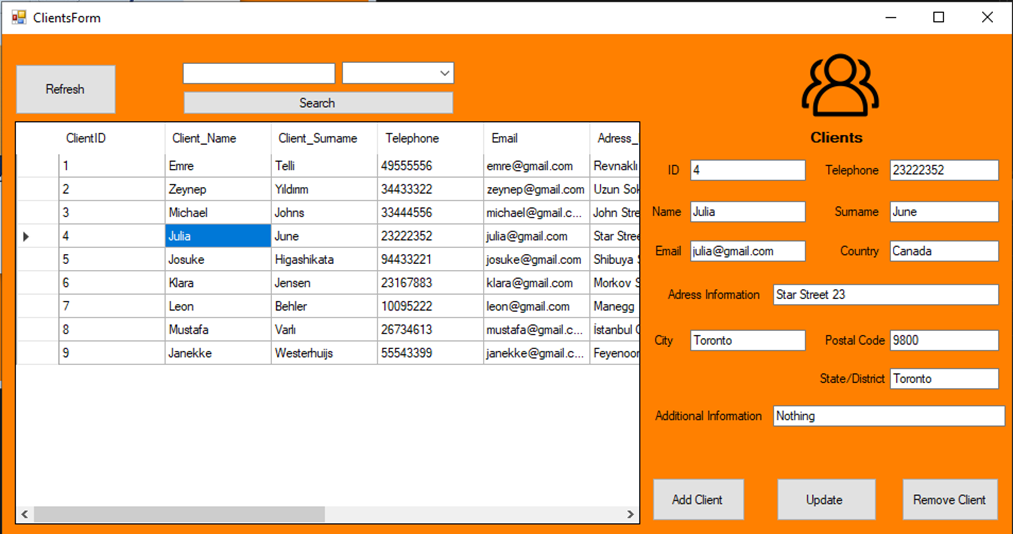Image resolution: width=1013 pixels, height=534 pixels.
Task: Select the row header of Julia's row
Action: (37, 236)
